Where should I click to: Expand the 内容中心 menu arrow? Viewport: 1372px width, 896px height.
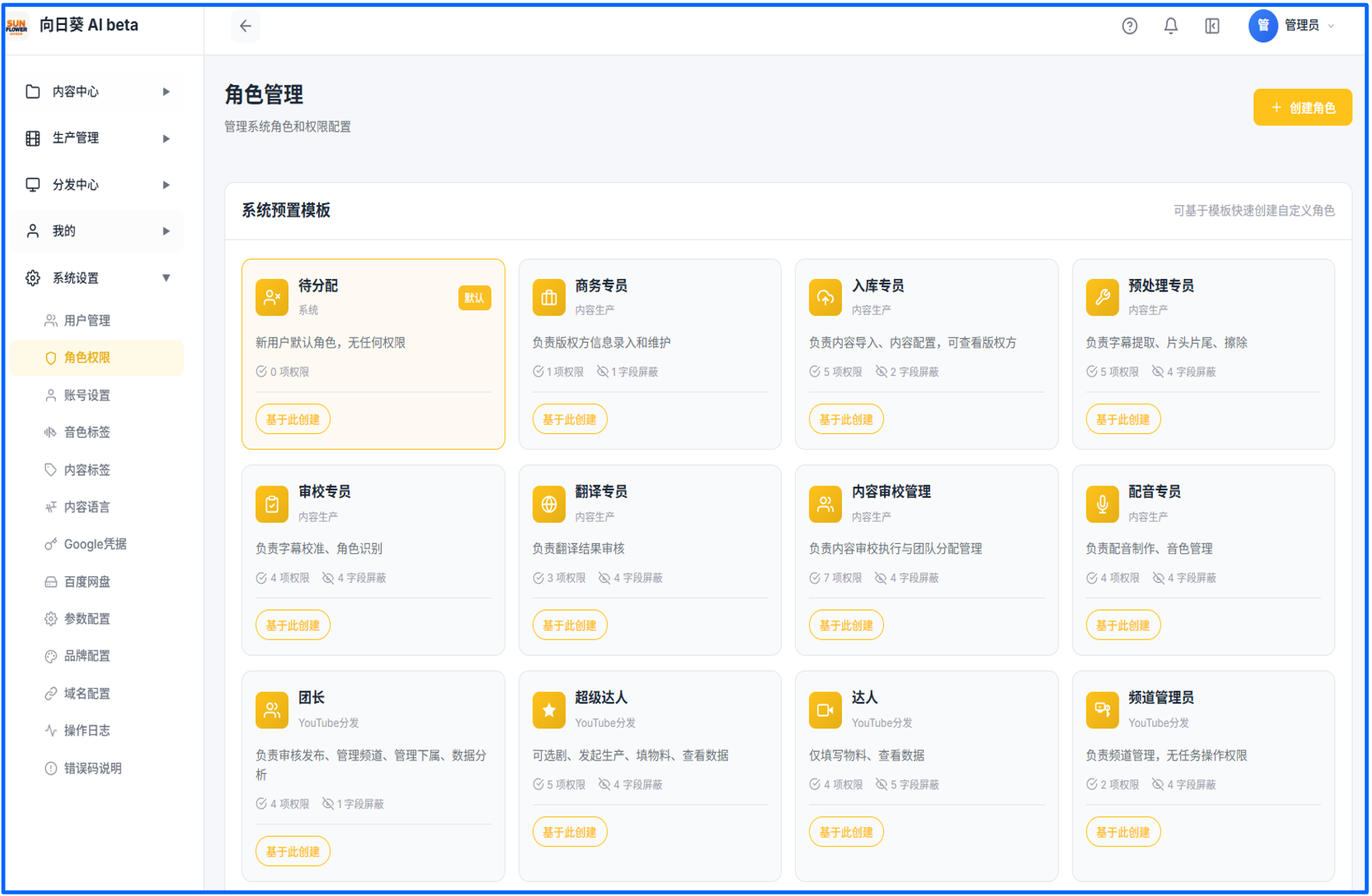pyautogui.click(x=166, y=92)
